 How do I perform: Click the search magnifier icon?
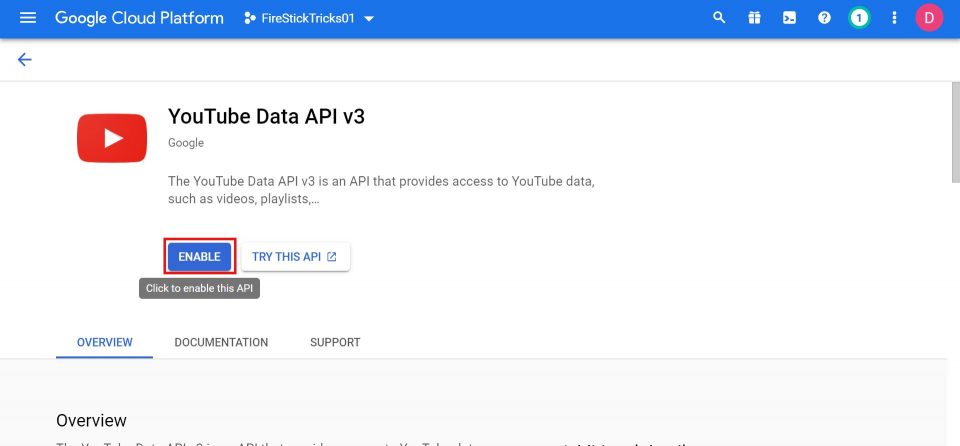pos(719,18)
